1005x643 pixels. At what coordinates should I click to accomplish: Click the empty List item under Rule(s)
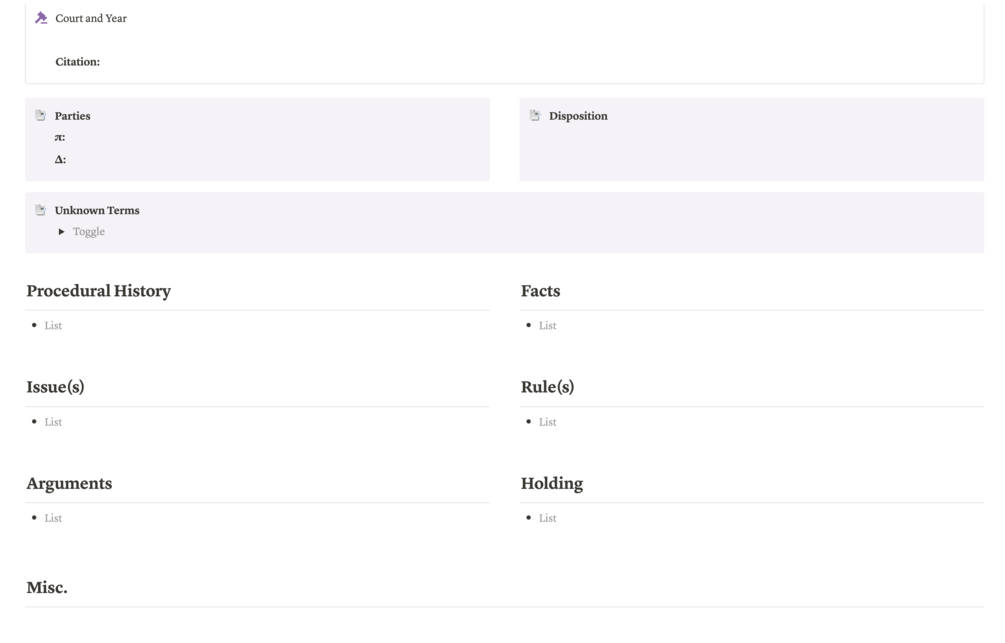(x=548, y=422)
